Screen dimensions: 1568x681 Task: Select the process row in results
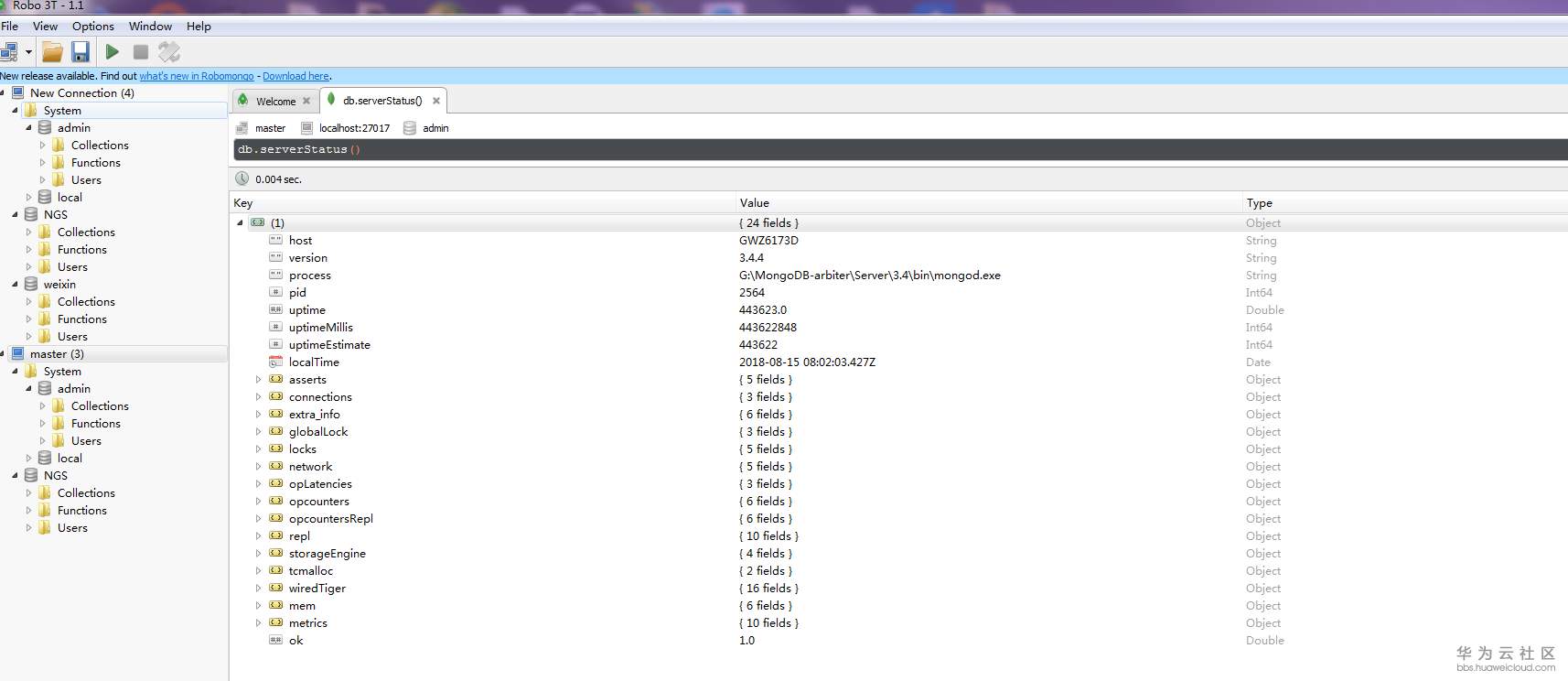click(x=898, y=275)
